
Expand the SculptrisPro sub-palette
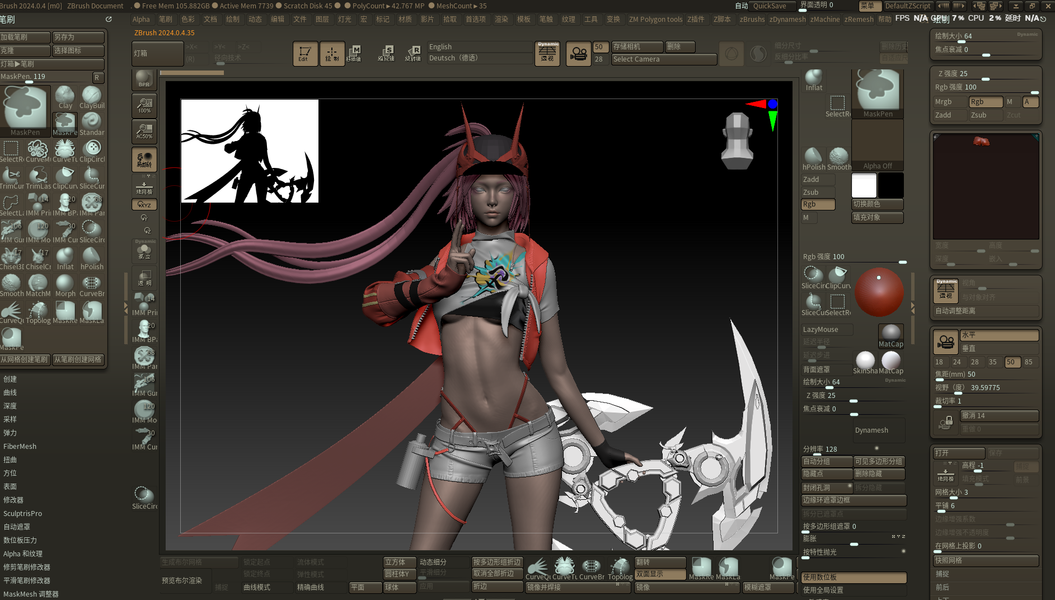[x=23, y=513]
